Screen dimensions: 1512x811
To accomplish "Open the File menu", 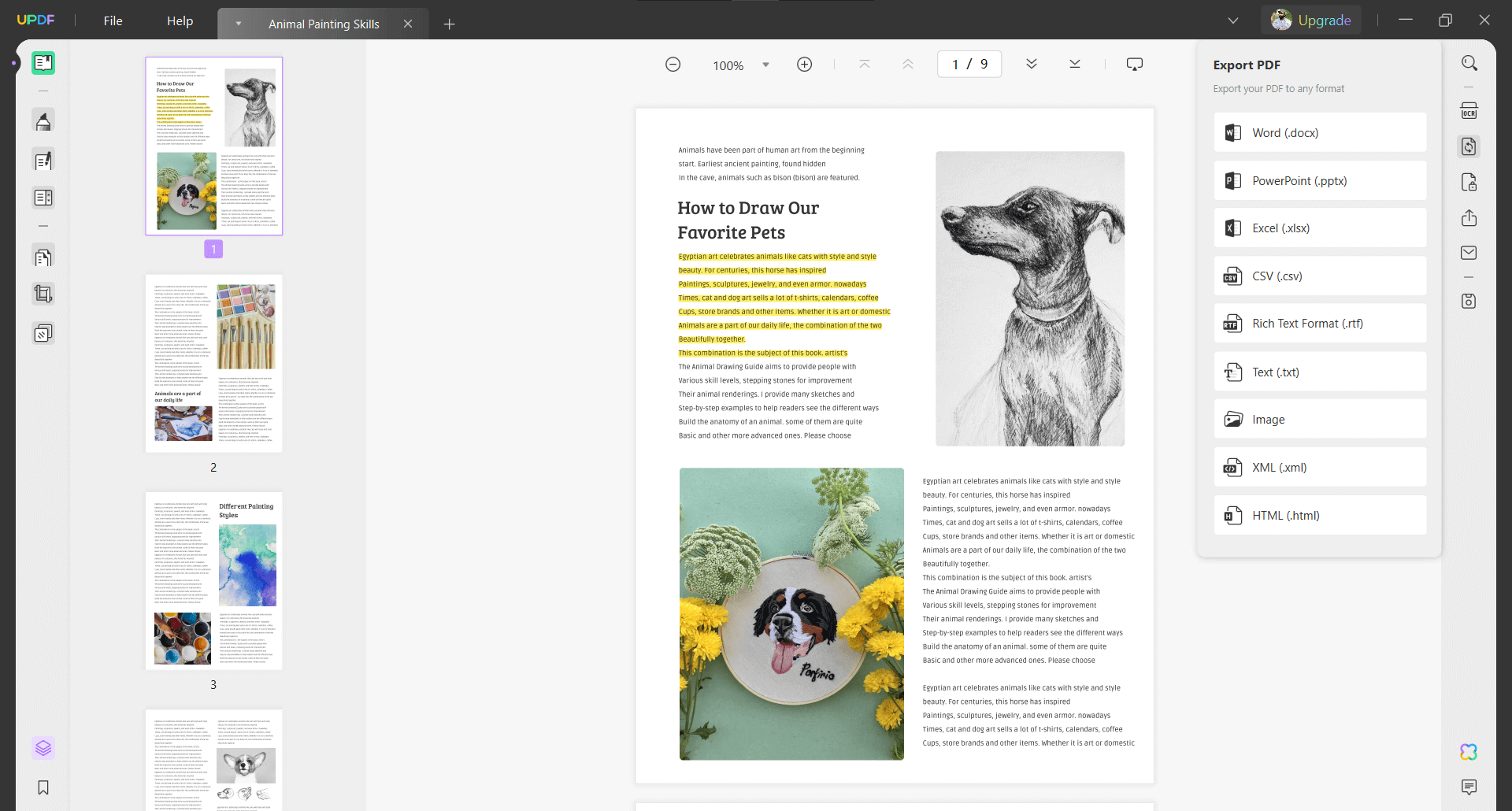I will (113, 20).
